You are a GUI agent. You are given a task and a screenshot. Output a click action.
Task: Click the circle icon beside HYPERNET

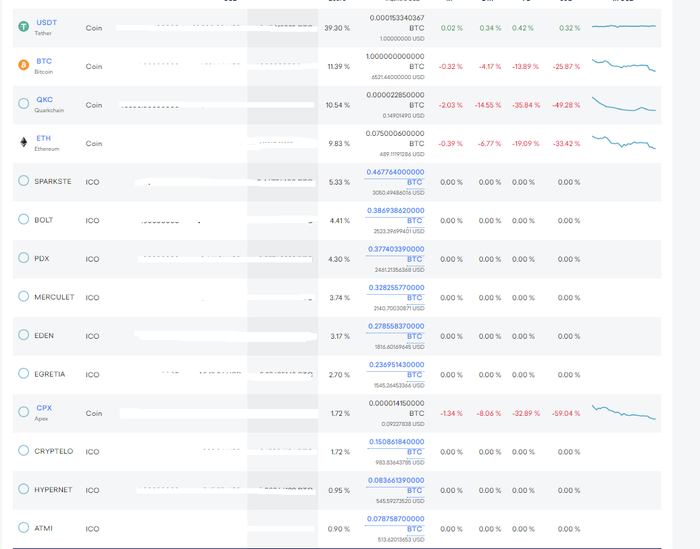pos(24,489)
